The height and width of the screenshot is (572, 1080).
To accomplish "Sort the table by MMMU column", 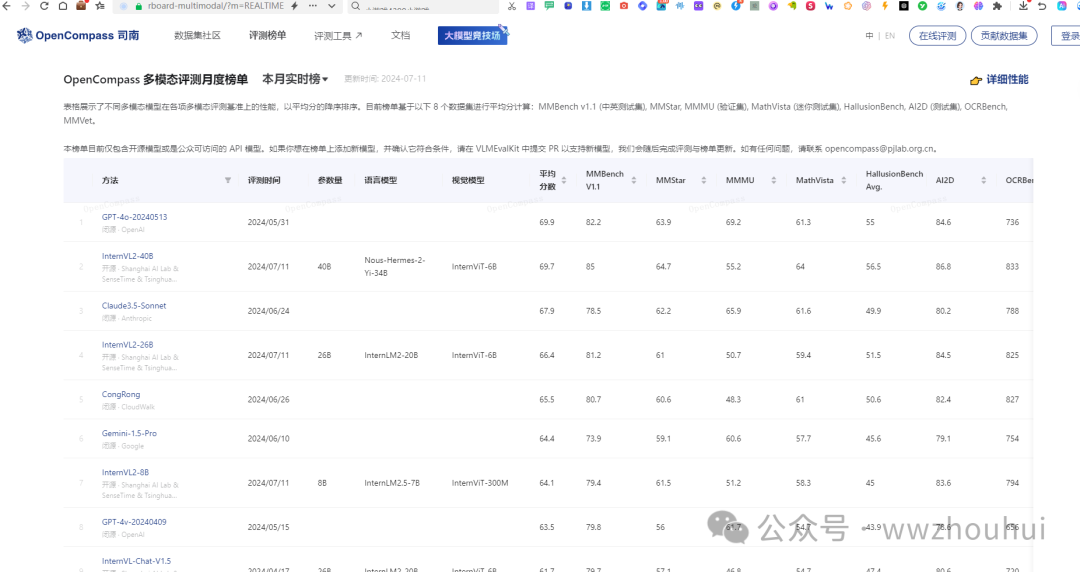I will pyautogui.click(x=773, y=181).
